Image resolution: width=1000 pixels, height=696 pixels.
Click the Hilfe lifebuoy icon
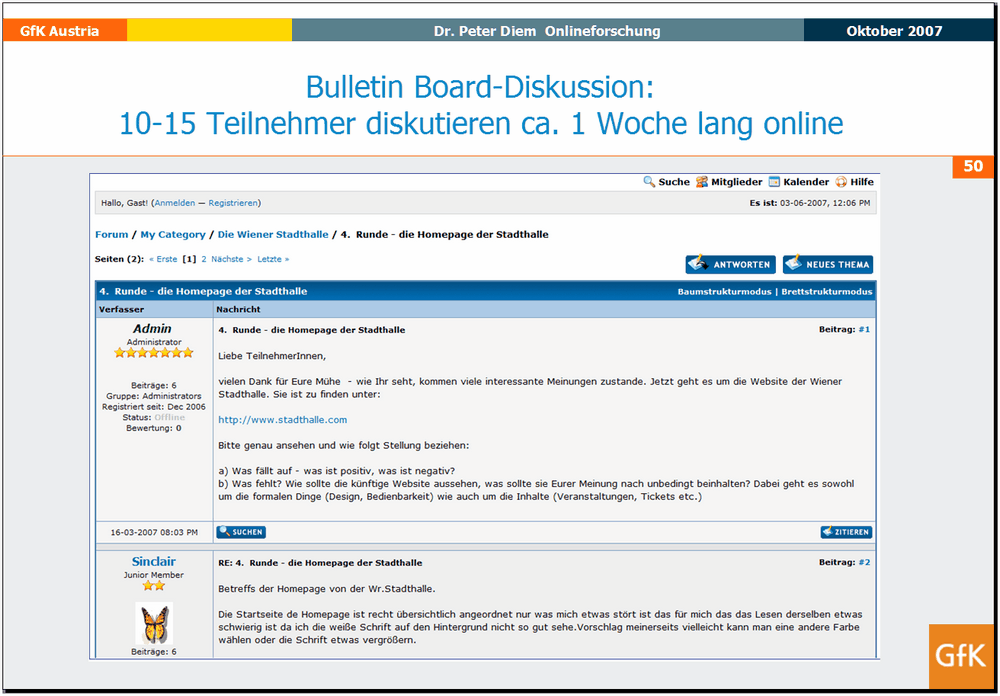(841, 182)
